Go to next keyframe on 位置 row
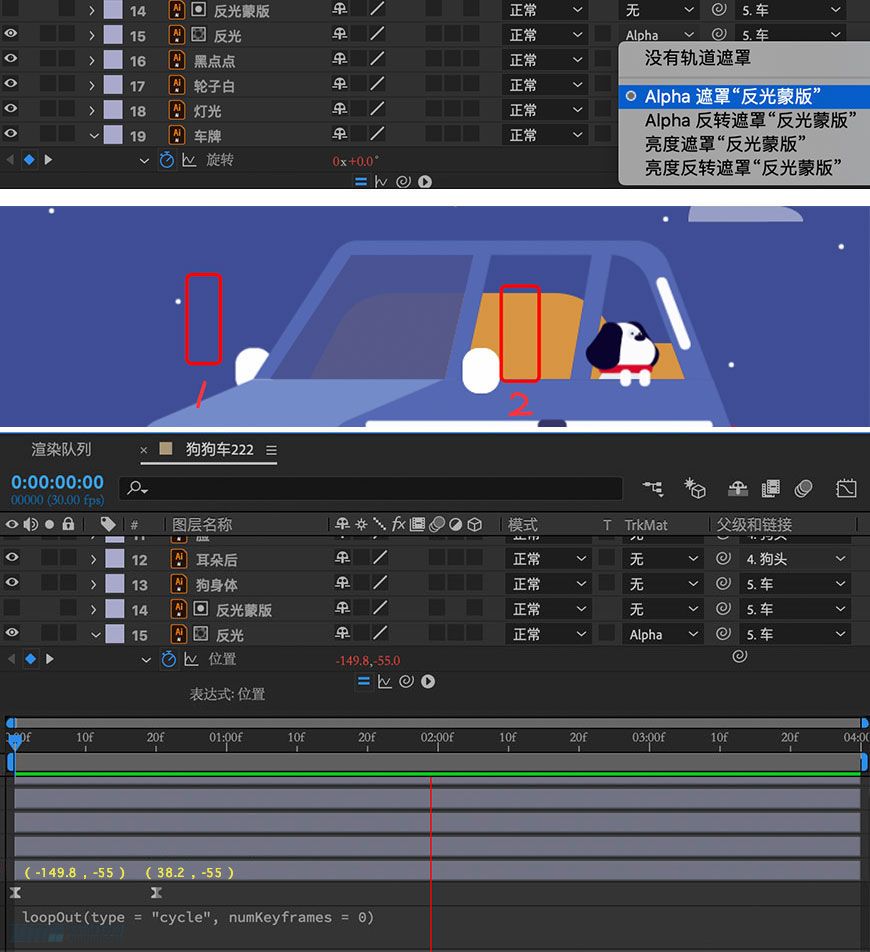870x952 pixels. point(50,659)
